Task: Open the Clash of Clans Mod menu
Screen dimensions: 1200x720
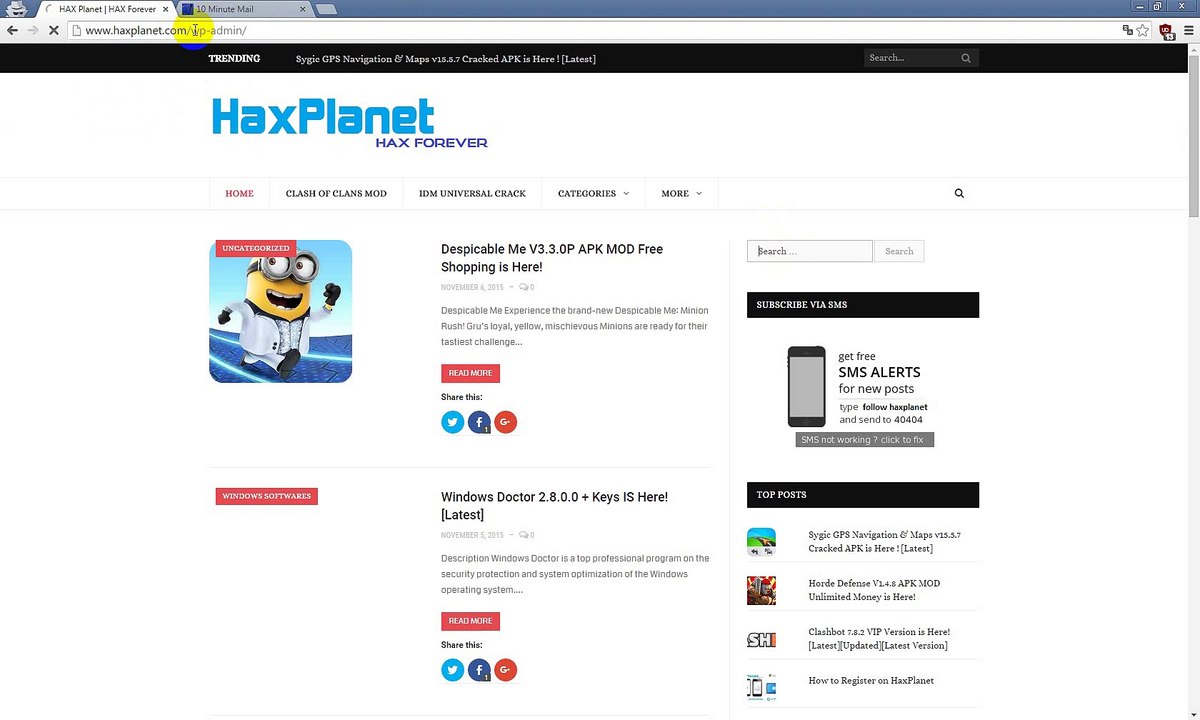Action: click(x=336, y=193)
